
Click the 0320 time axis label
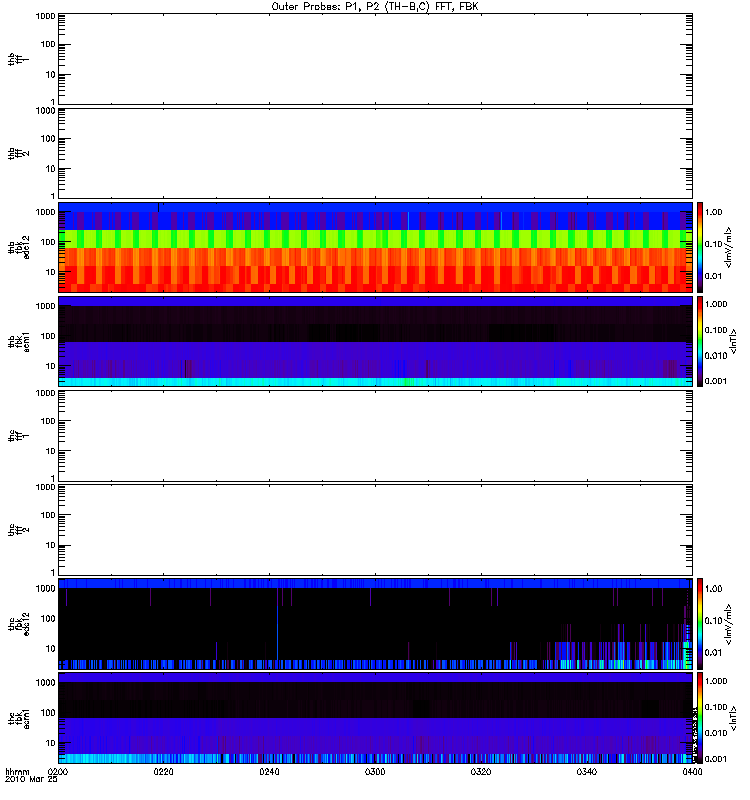[481, 772]
